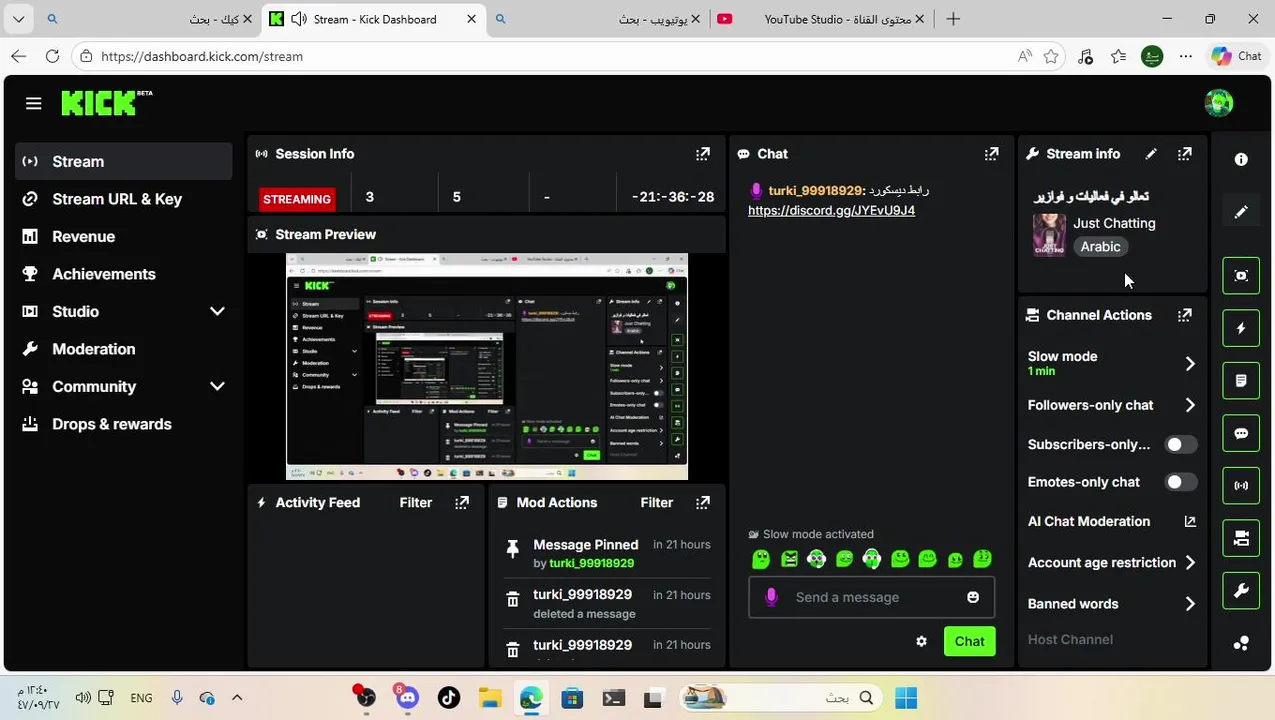1275x720 pixels.
Task: Expand the Studio sidebar section
Action: (x=217, y=311)
